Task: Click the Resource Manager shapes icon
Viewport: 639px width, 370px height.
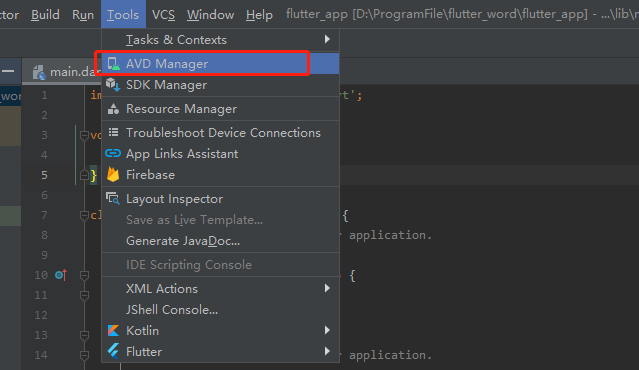Action: pos(113,109)
